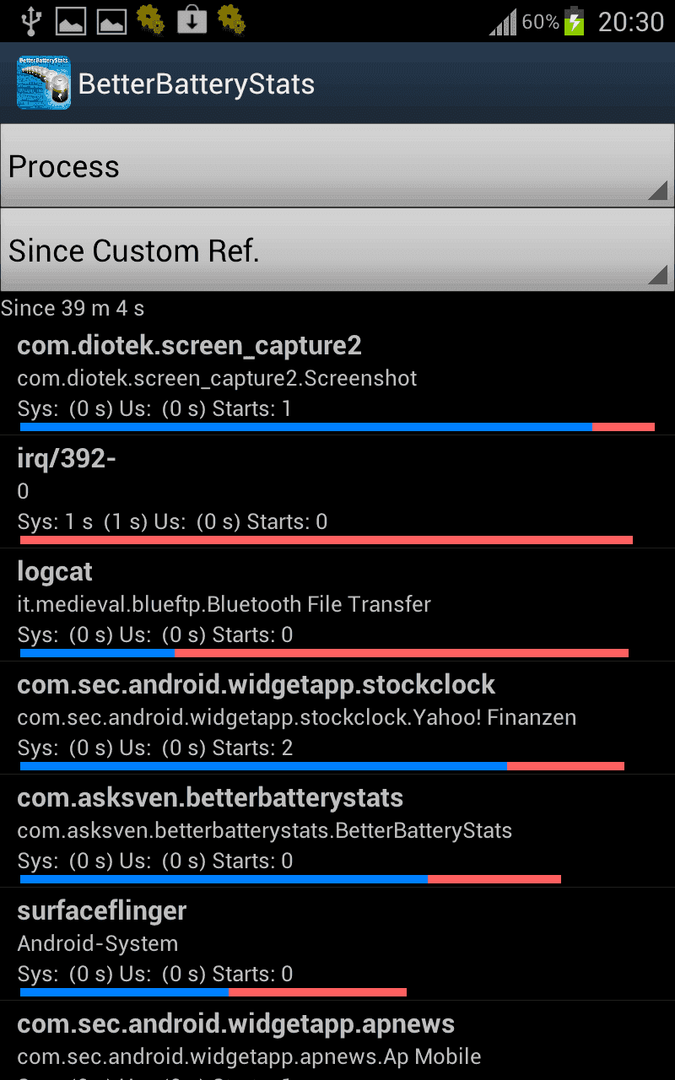Viewport: 675px width, 1080px height.
Task: Tap the surfaceflinger usage bar
Action: (214, 992)
